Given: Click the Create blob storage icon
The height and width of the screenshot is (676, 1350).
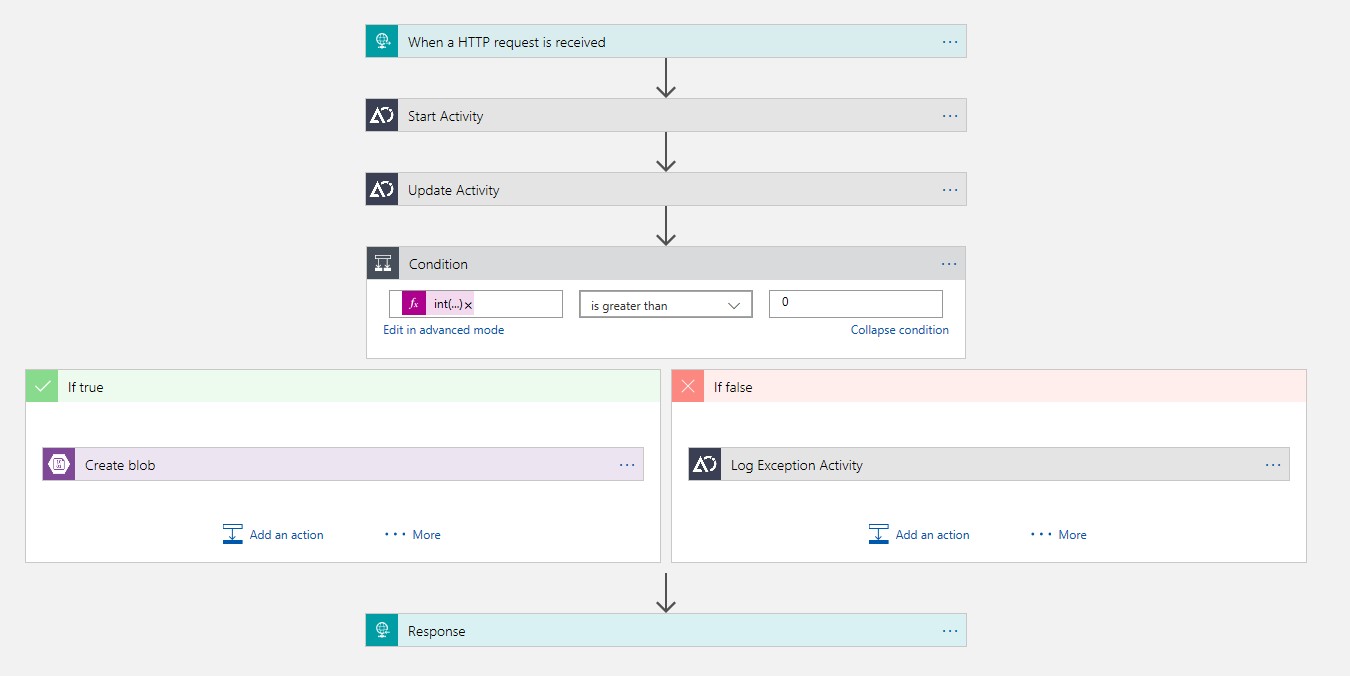Looking at the screenshot, I should tap(59, 465).
